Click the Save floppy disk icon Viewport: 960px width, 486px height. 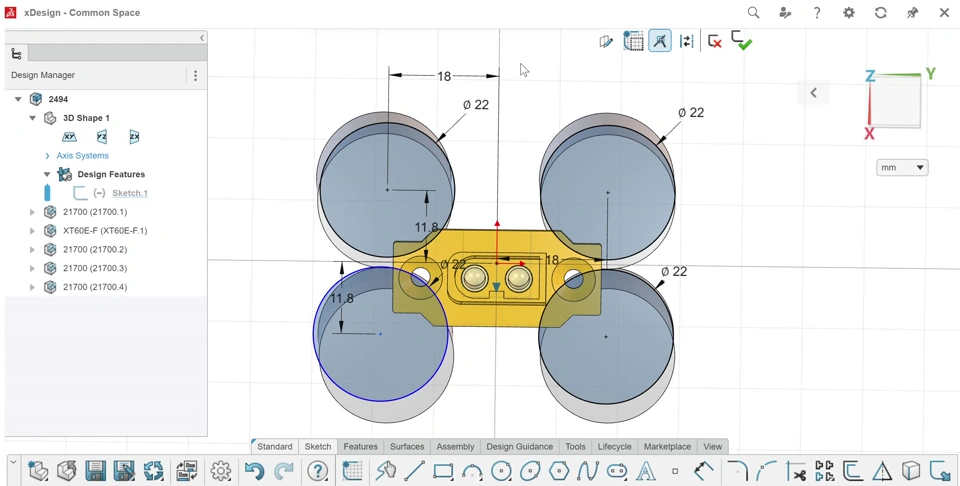pyautogui.click(x=95, y=471)
